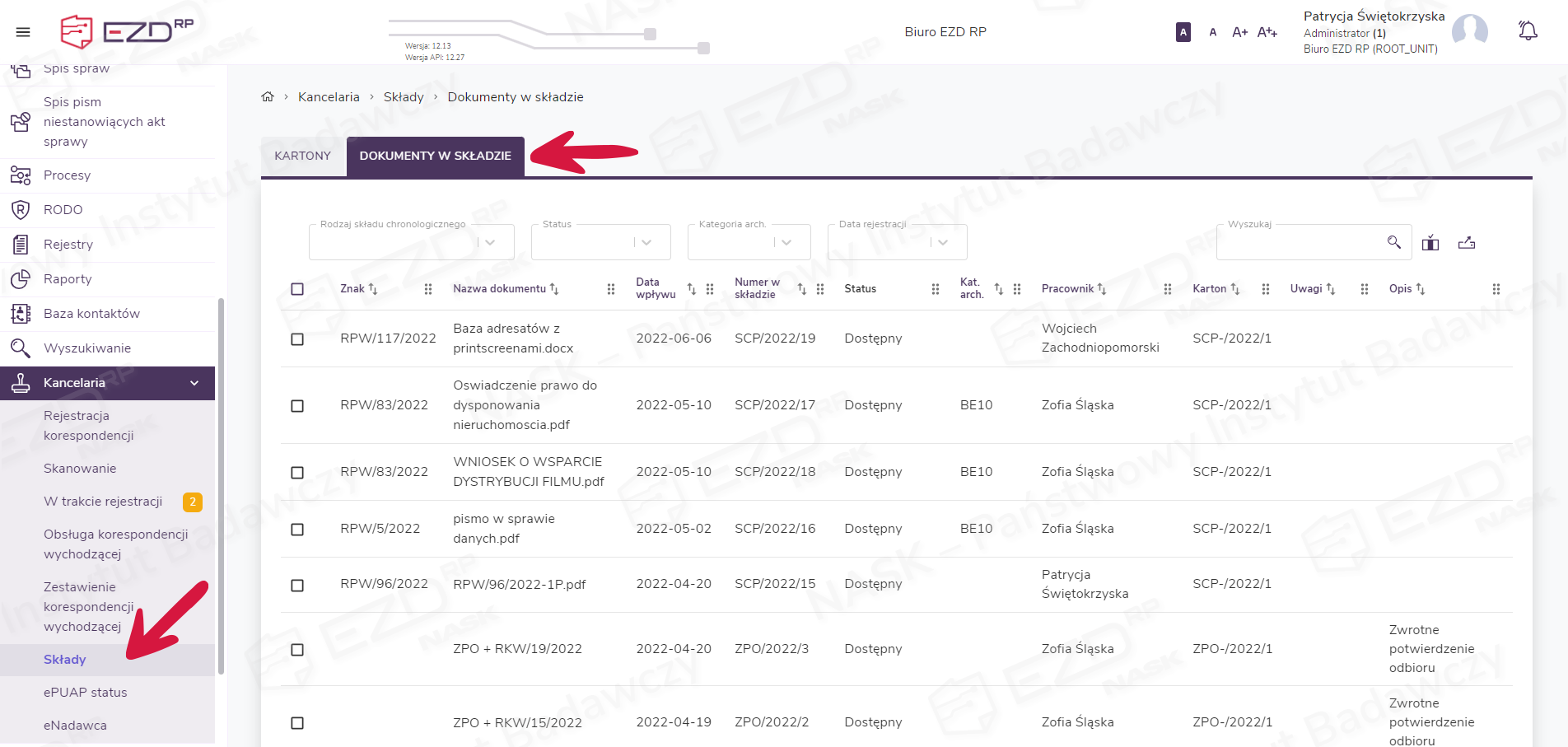Screen dimensions: 1568x747
Task: Click the notifications bell icon
Action: click(x=1528, y=31)
